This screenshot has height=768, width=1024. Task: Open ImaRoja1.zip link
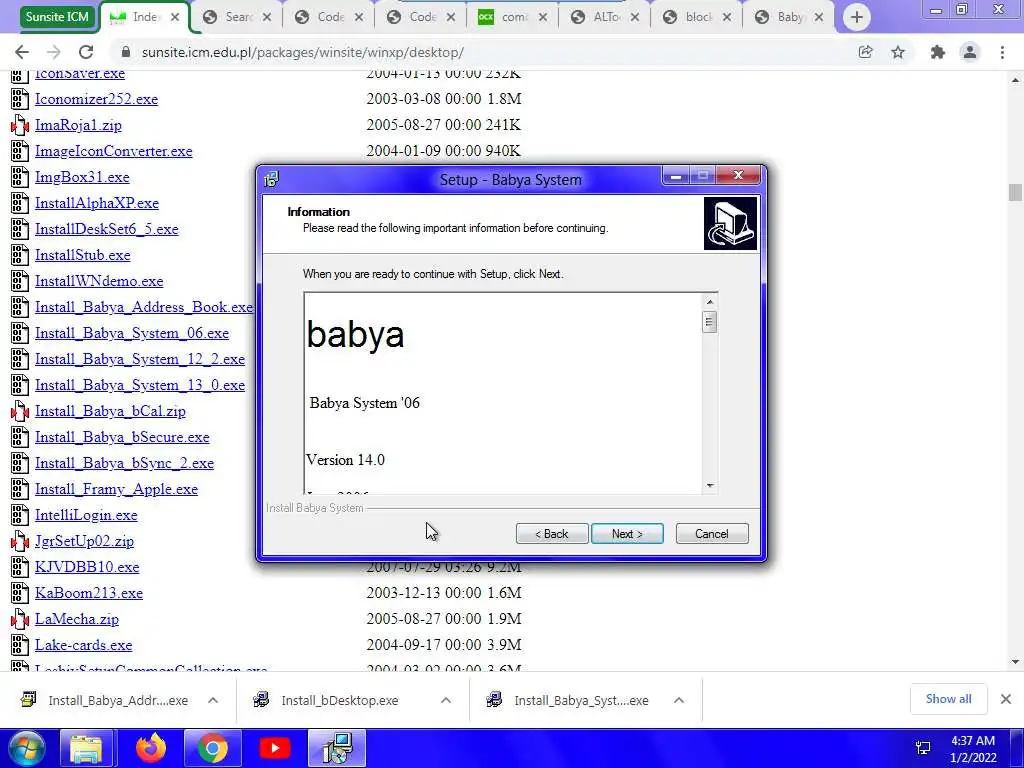[78, 125]
